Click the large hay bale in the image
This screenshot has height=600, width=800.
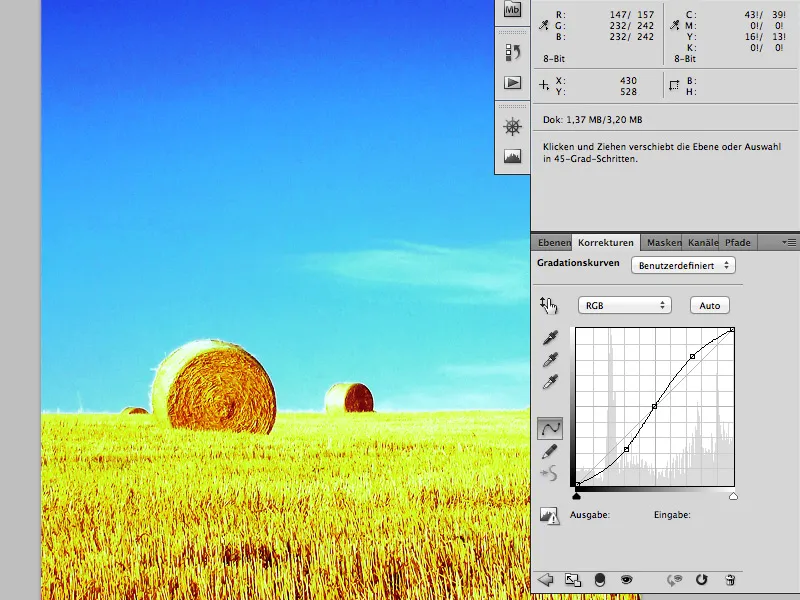pos(214,386)
